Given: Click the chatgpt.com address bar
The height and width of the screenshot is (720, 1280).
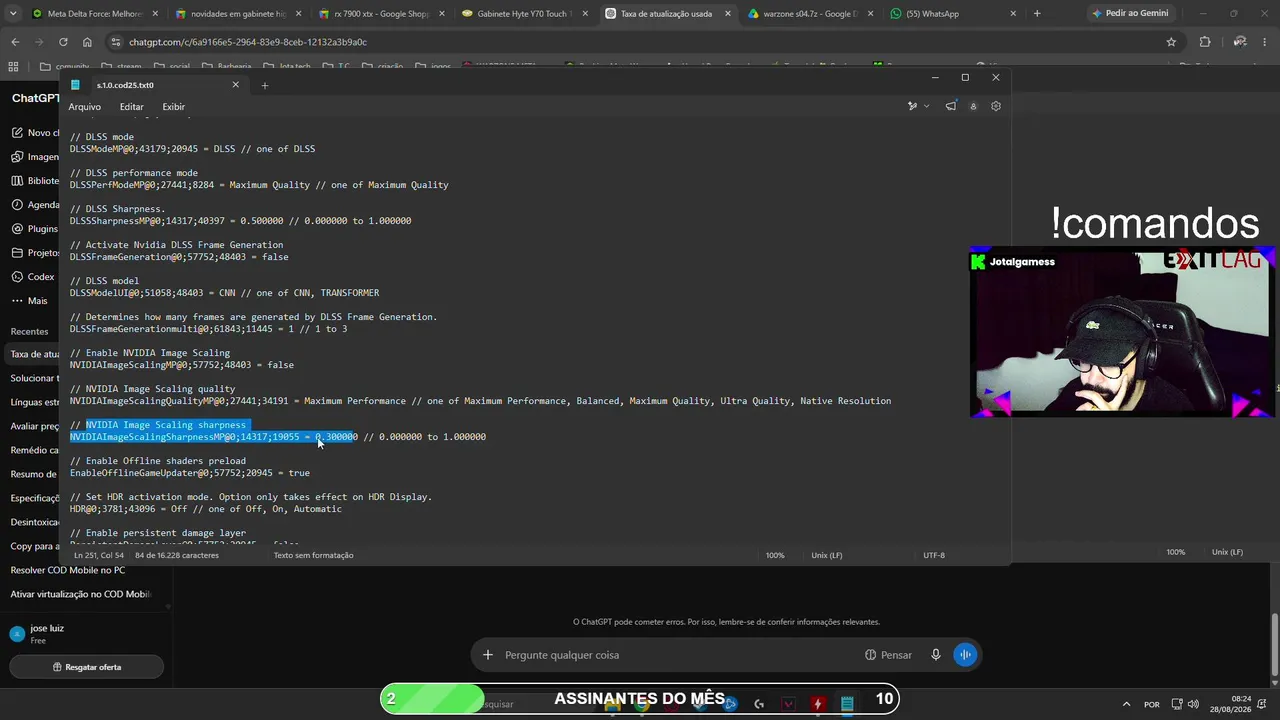Looking at the screenshot, I should click(x=640, y=42).
